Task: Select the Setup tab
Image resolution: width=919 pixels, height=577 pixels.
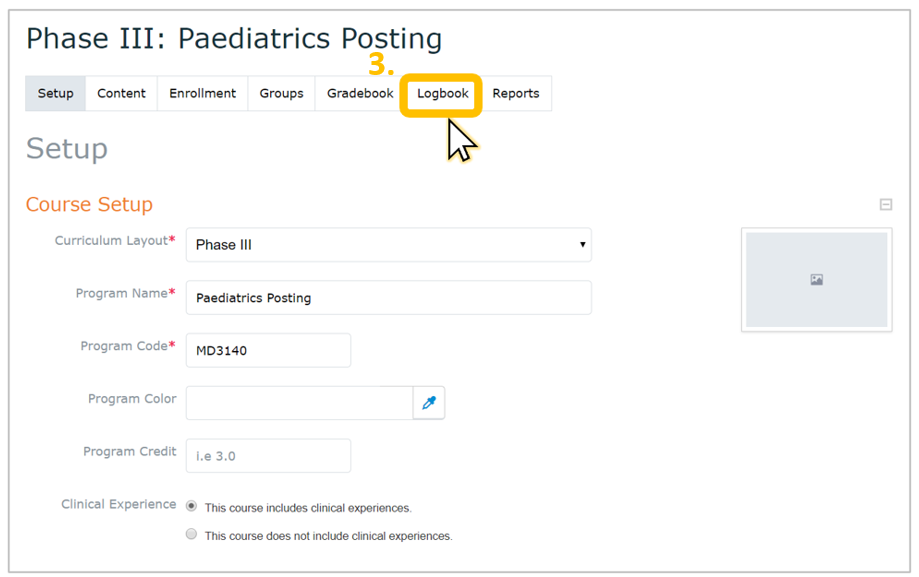Action: click(56, 93)
